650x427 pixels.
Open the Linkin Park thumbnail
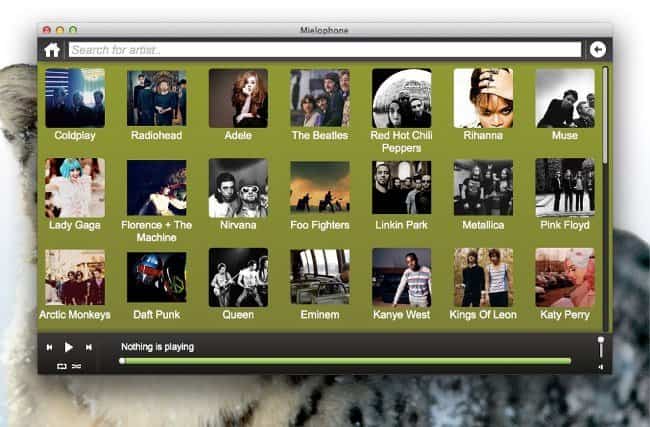pos(402,188)
